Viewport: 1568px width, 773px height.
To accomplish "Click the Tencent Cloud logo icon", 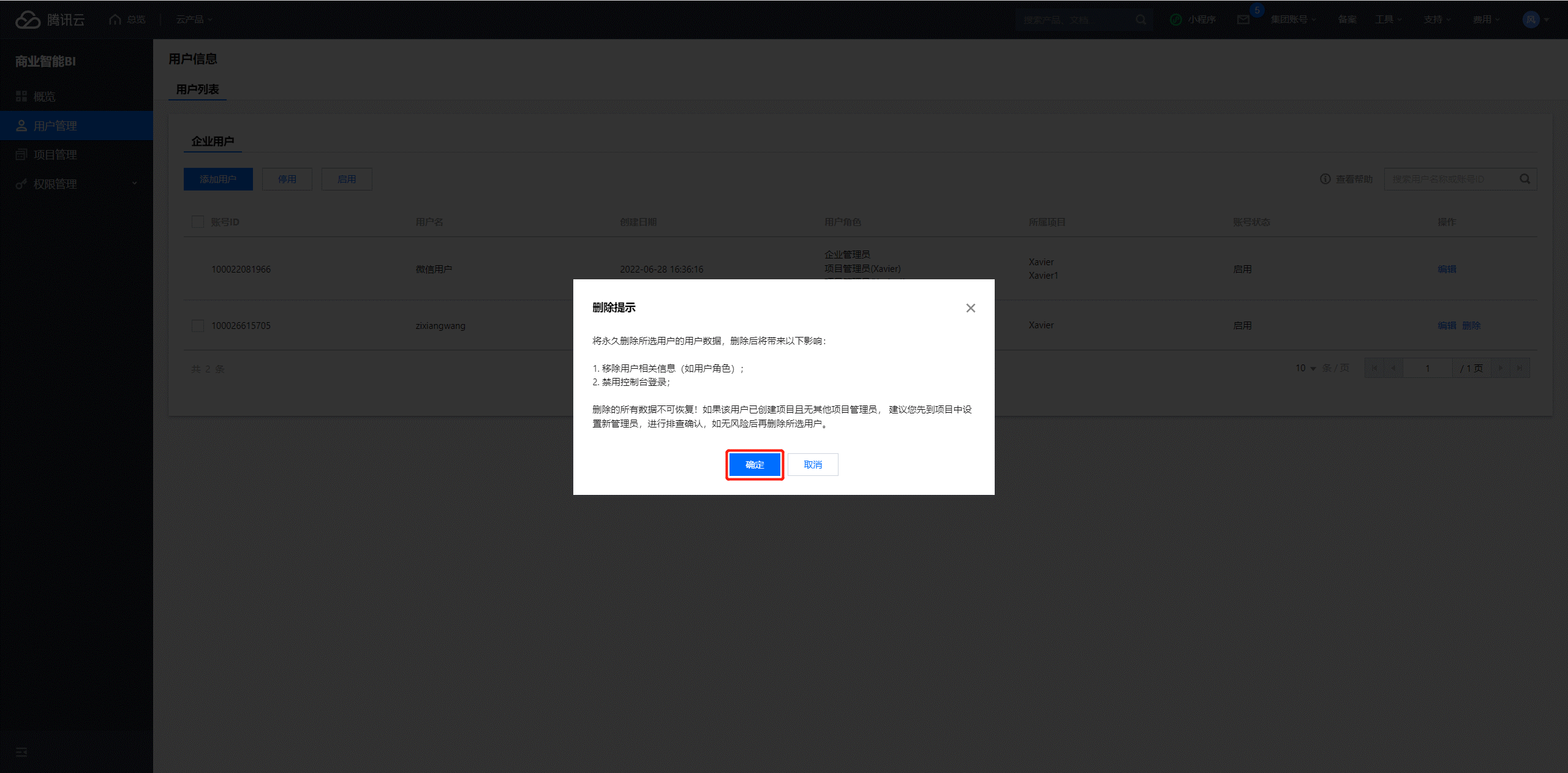I will [28, 20].
